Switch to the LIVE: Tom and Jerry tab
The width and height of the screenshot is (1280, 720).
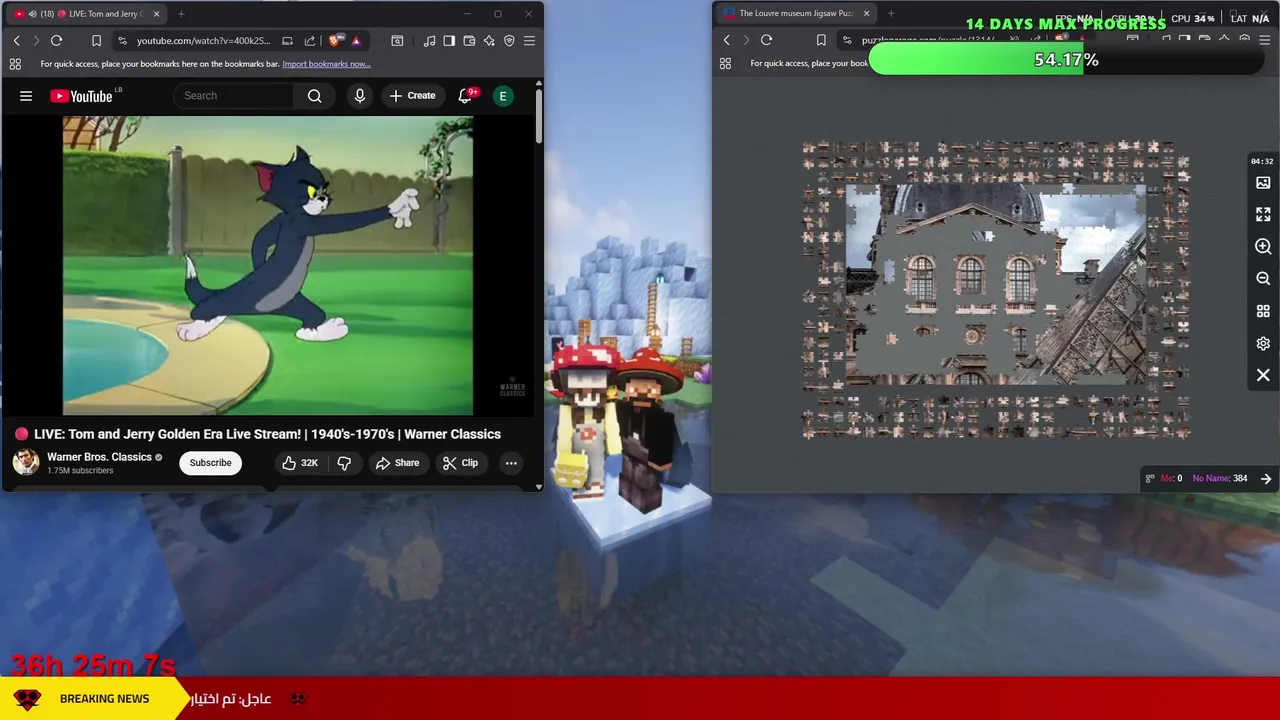88,14
